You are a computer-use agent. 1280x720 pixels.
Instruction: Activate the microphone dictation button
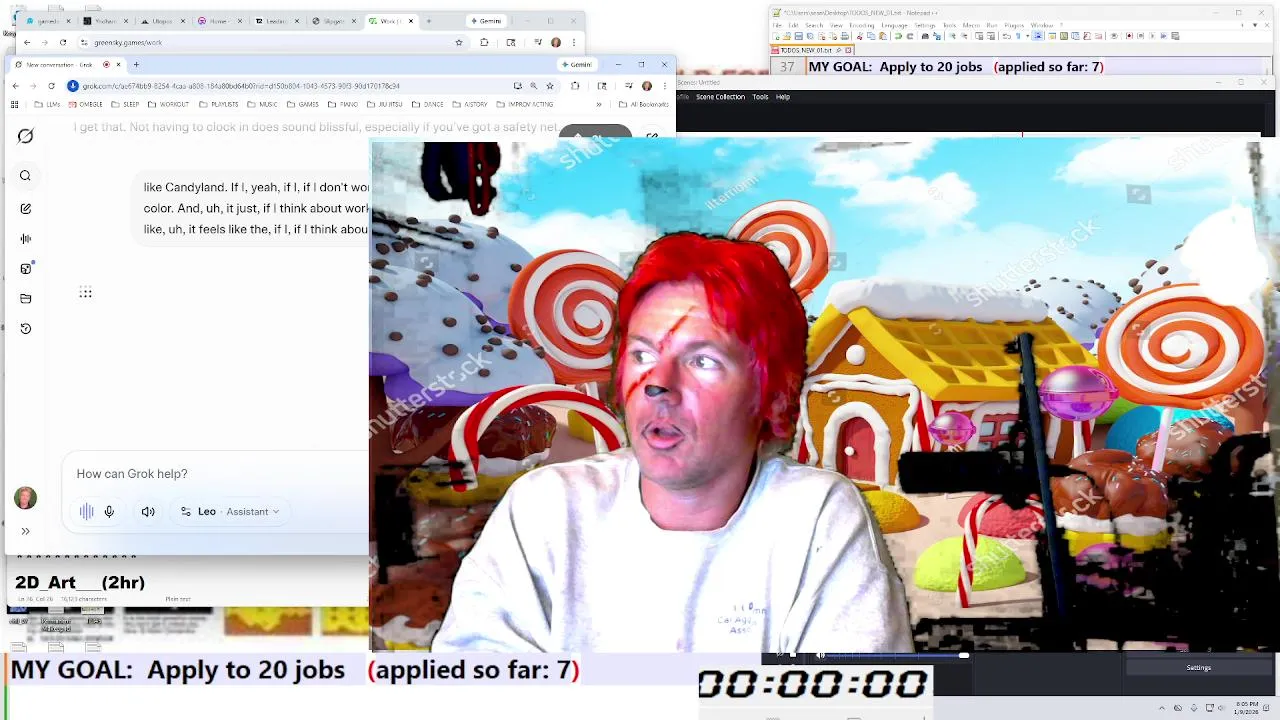pyautogui.click(x=109, y=511)
